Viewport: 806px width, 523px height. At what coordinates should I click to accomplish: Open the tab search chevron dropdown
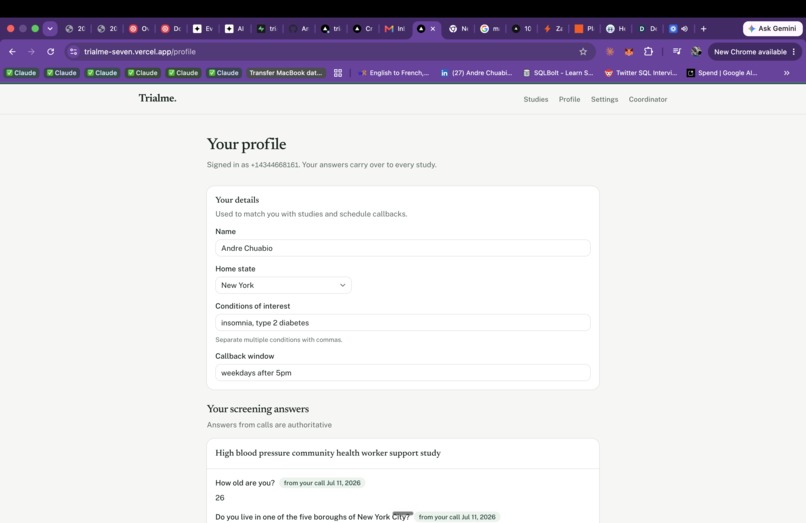tap(50, 29)
